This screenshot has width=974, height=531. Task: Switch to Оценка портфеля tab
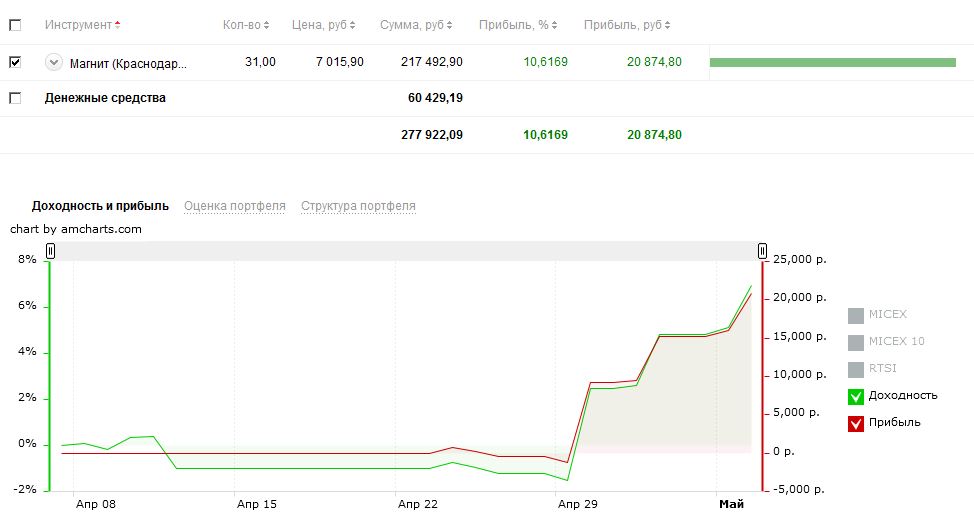click(235, 206)
